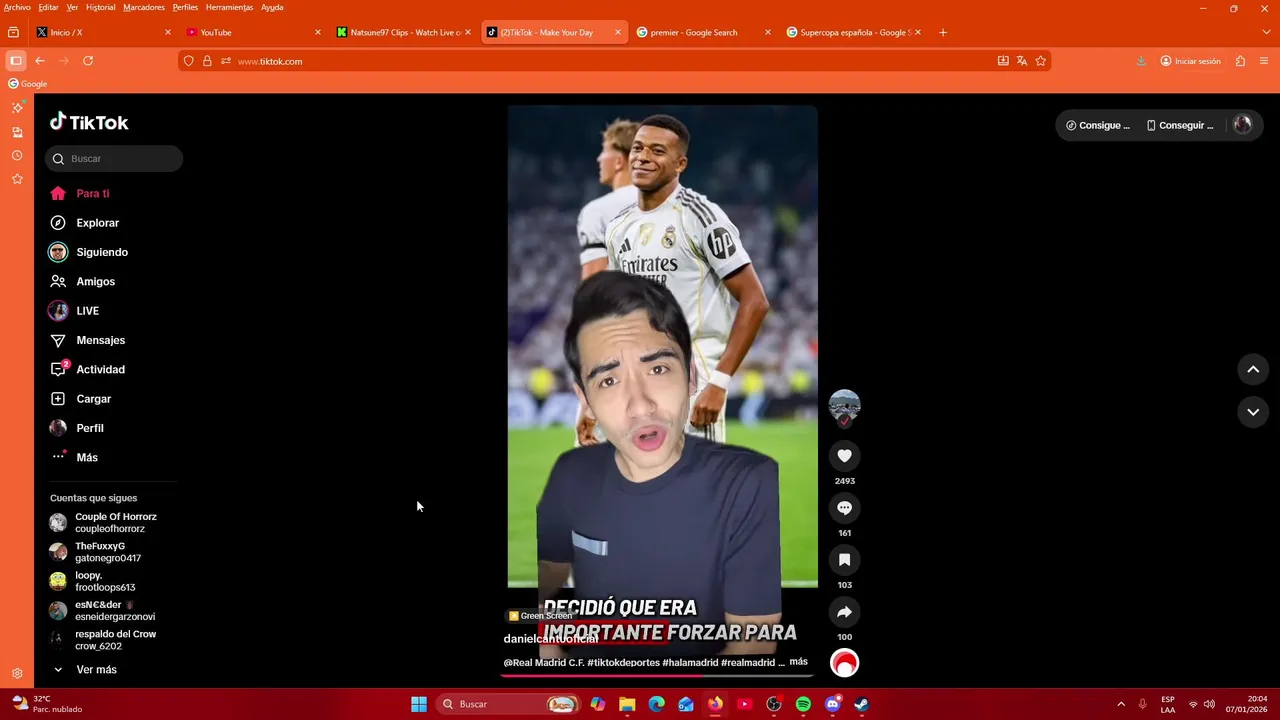Open the Google bookmark in bookmarks bar
The height and width of the screenshot is (720, 1280).
click(28, 84)
